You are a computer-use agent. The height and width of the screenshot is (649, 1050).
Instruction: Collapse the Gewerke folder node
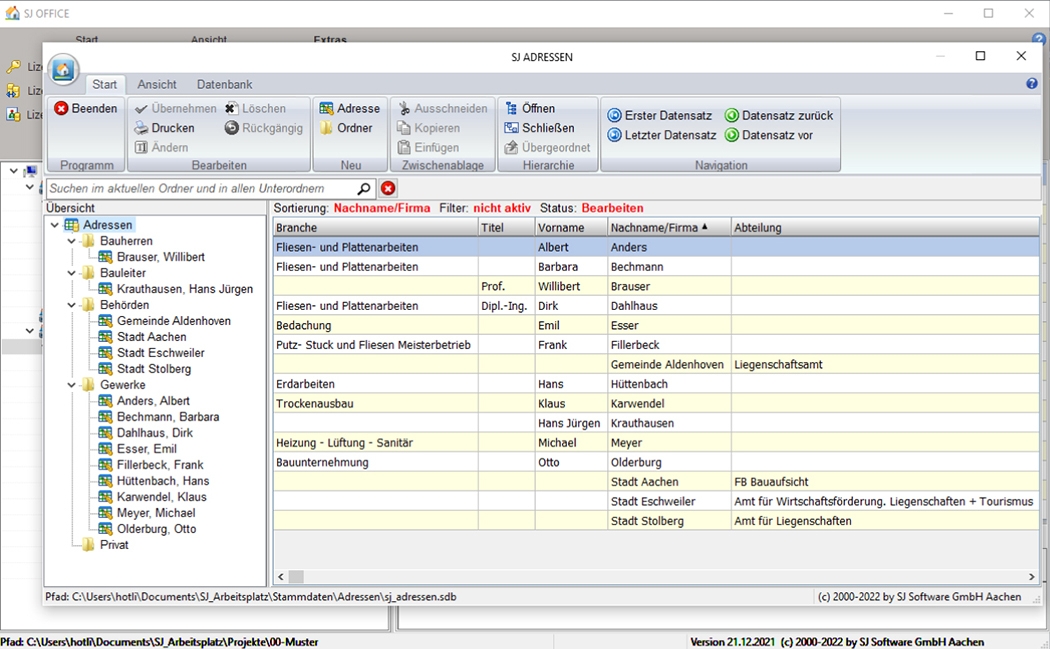click(x=72, y=385)
